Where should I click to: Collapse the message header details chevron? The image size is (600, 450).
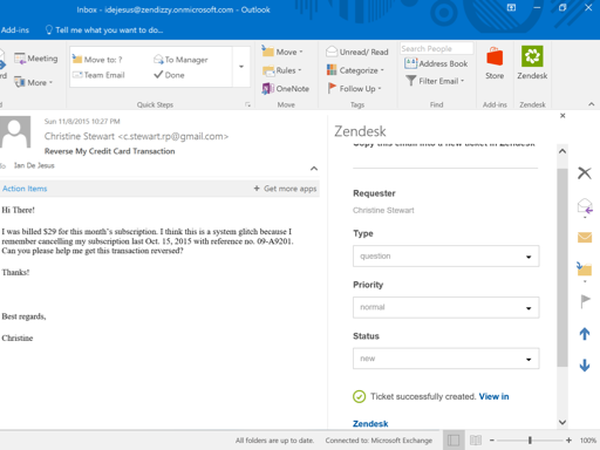(314, 168)
